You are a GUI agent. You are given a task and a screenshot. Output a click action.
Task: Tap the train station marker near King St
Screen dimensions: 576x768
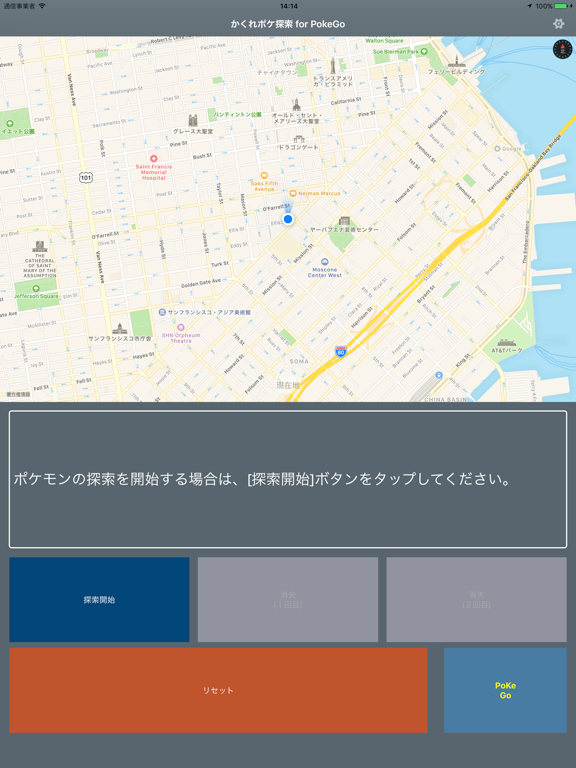tap(439, 375)
